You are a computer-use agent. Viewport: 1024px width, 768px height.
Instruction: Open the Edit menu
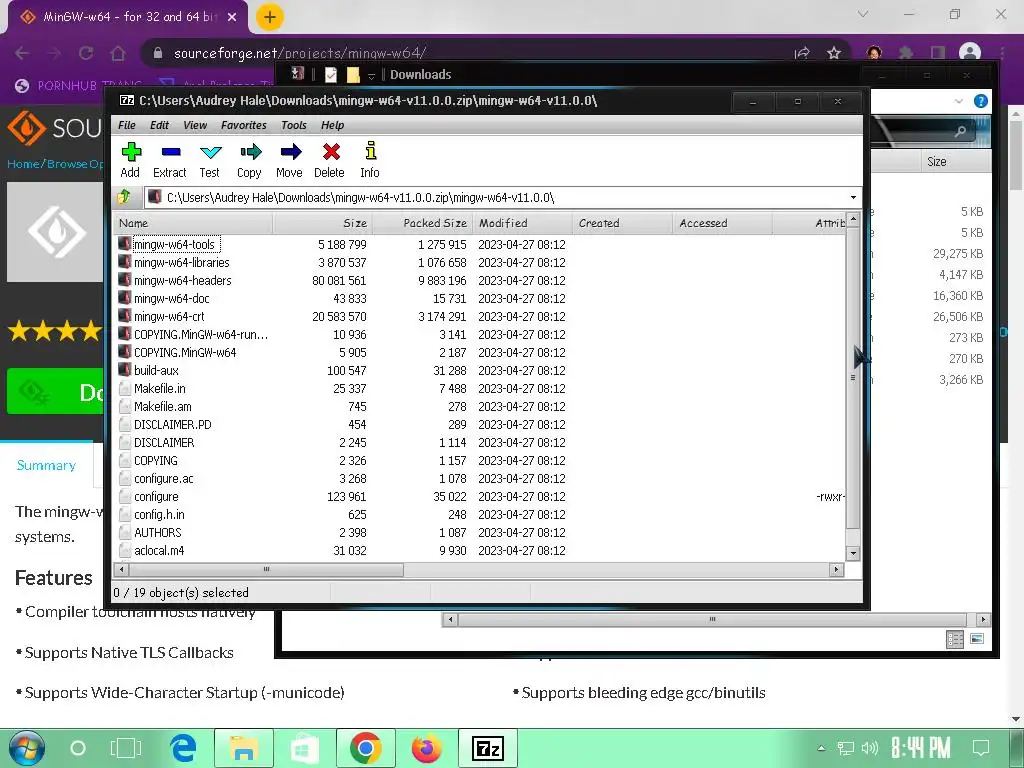(159, 125)
